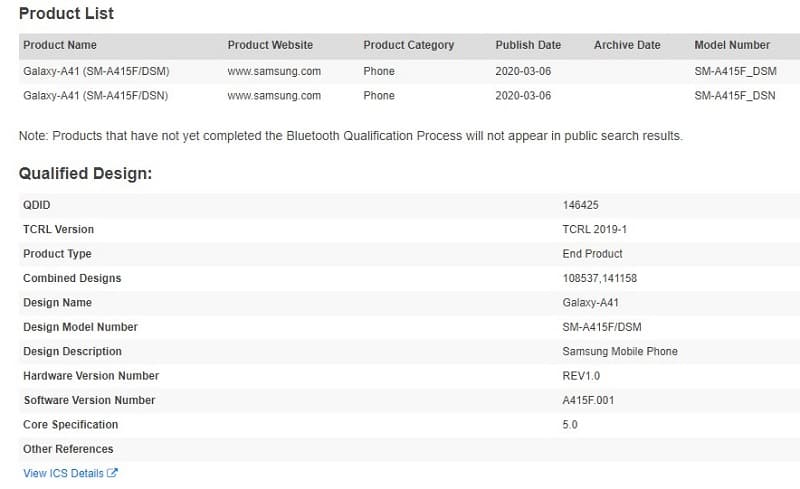Select hardware version REV1.0
Screen dimensions: 800x489
point(581,376)
